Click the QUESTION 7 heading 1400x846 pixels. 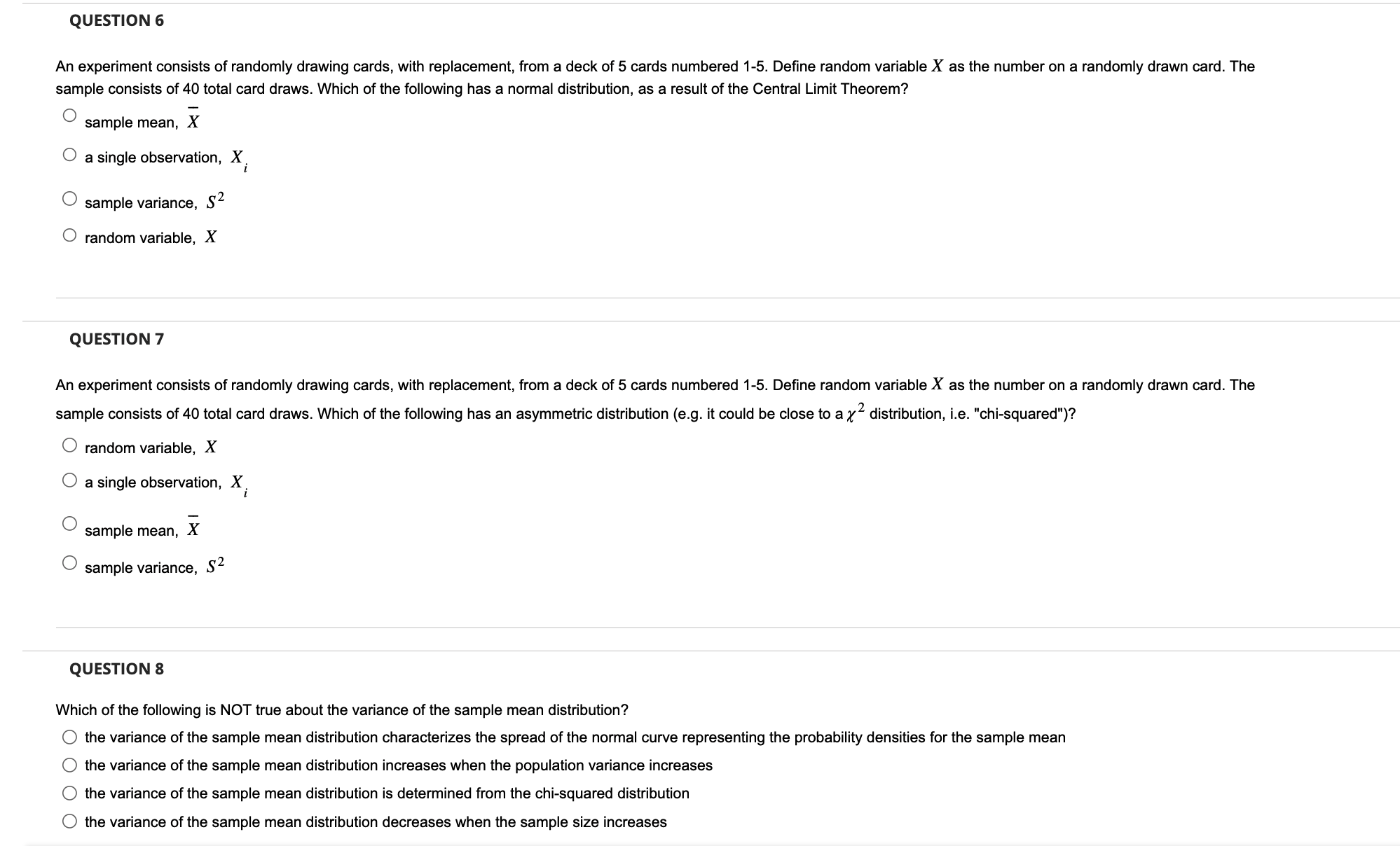click(116, 338)
